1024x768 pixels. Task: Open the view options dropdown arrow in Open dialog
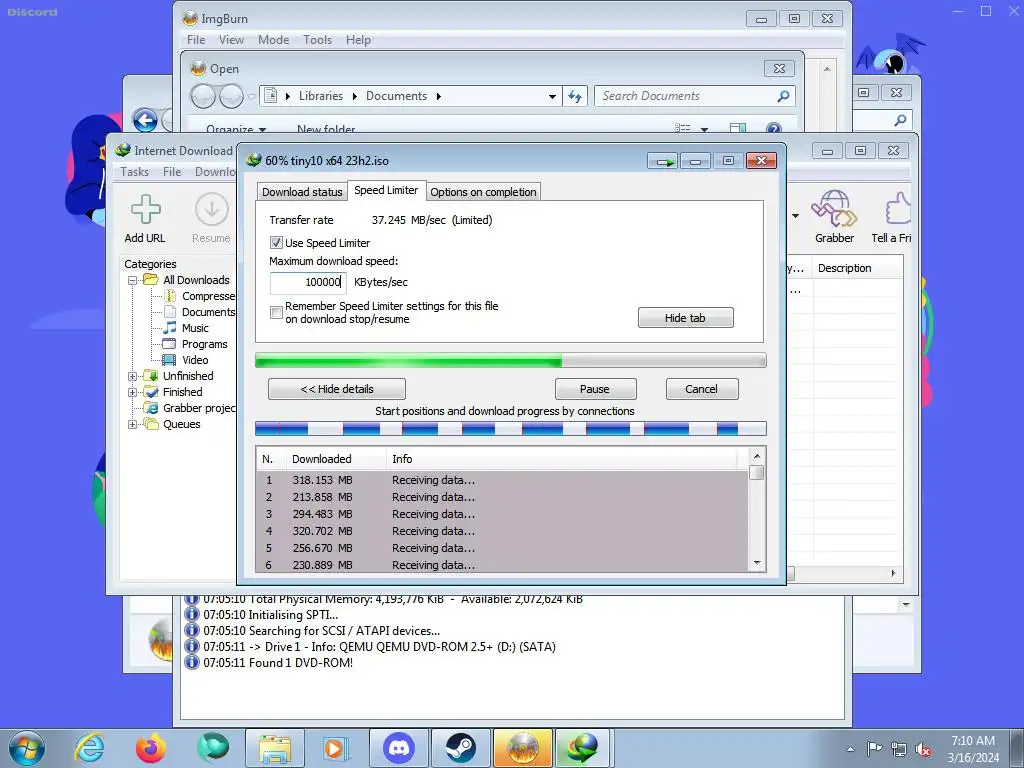705,129
